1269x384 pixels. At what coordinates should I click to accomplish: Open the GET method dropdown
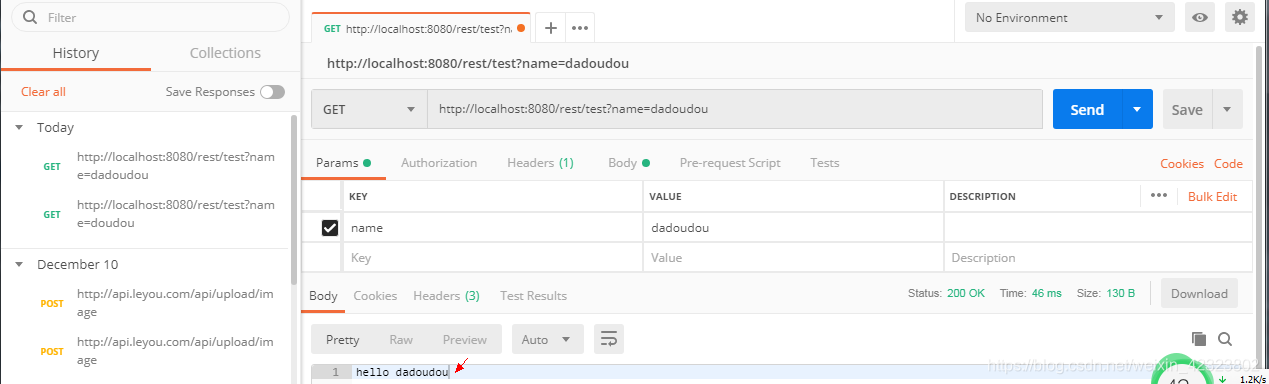pyautogui.click(x=369, y=109)
